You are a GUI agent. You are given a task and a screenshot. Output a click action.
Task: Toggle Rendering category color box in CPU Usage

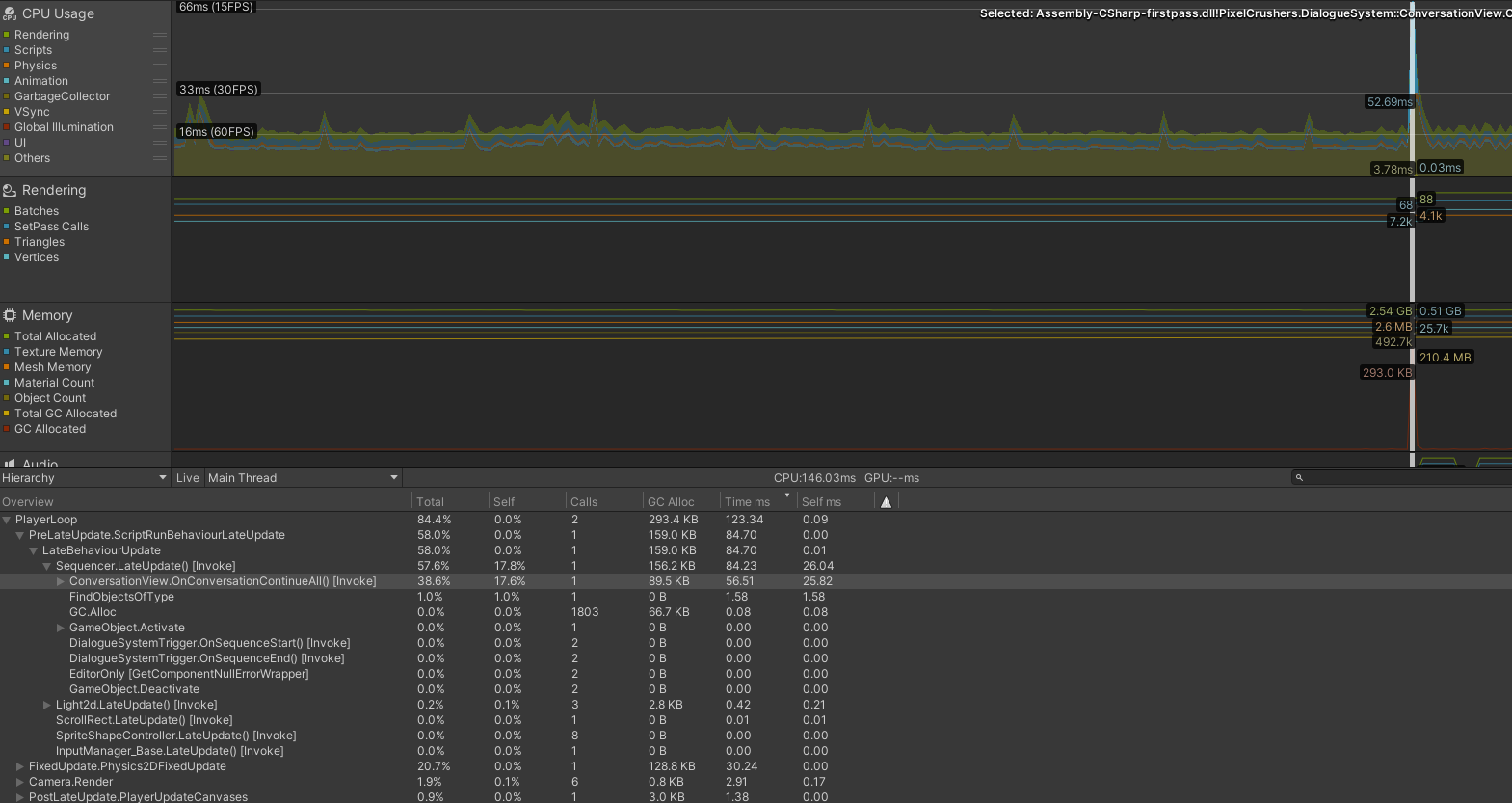point(7,35)
